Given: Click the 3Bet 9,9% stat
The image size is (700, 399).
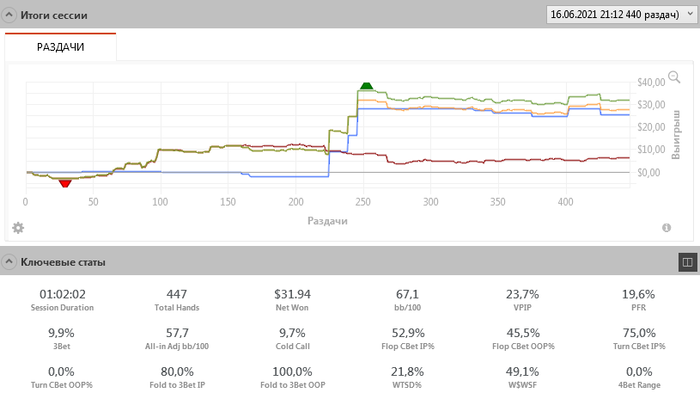Looking at the screenshot, I should point(62,339).
